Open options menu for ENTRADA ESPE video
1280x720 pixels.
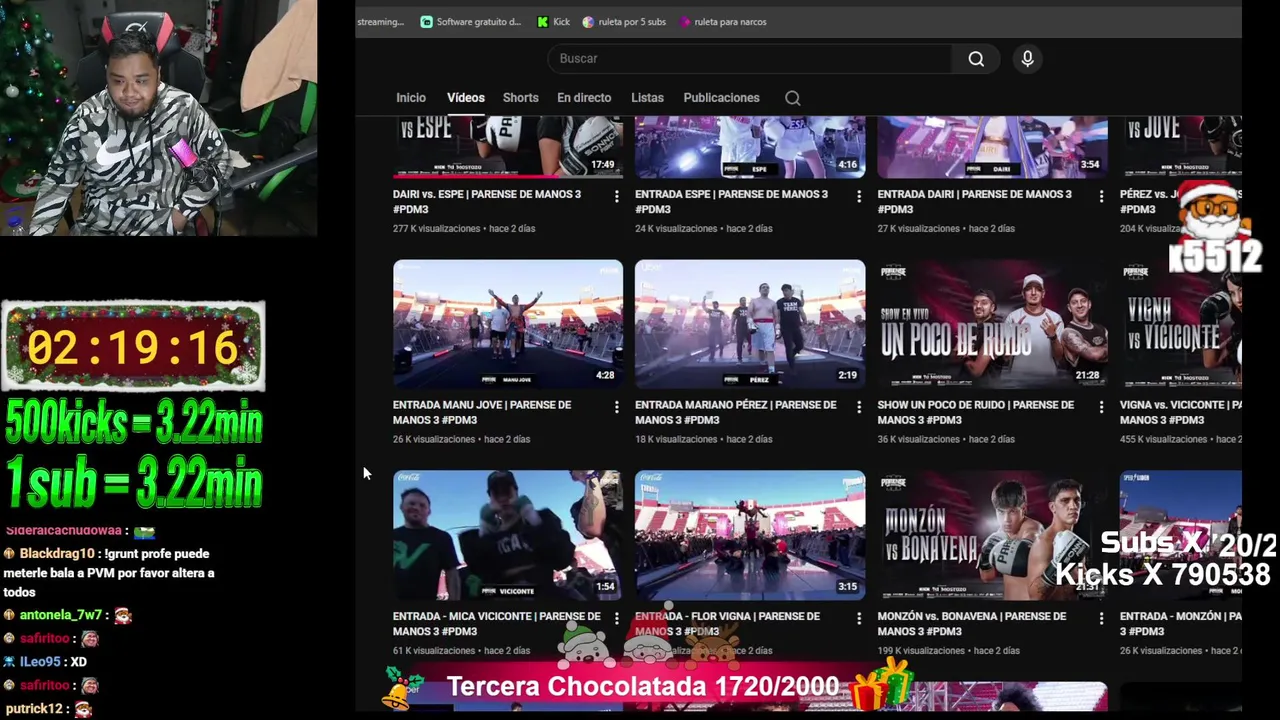pyautogui.click(x=858, y=197)
